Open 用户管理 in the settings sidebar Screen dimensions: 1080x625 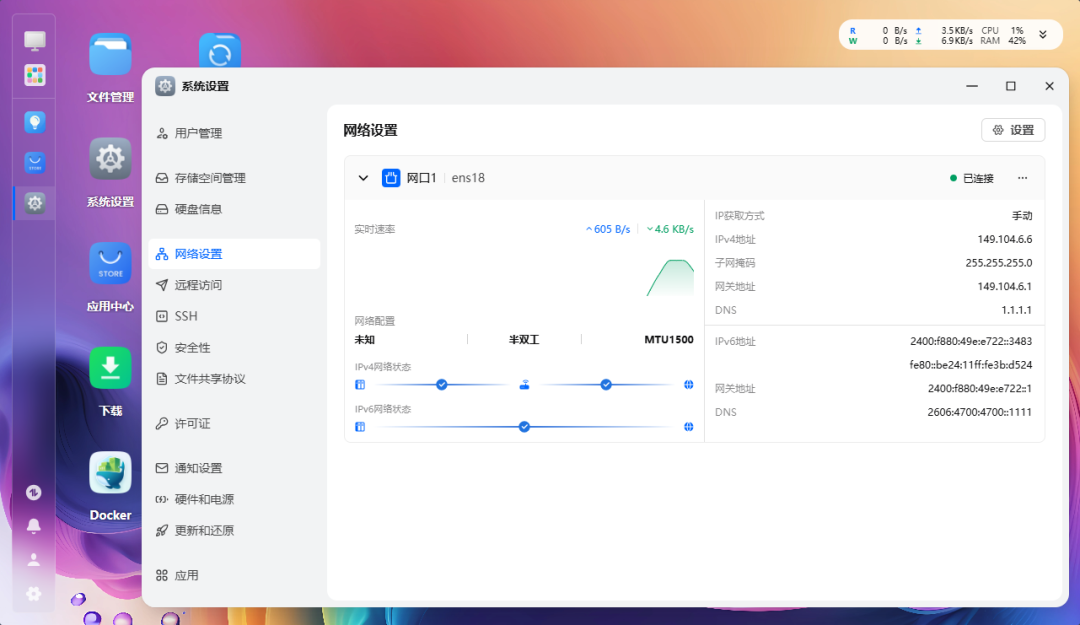pyautogui.click(x=234, y=133)
